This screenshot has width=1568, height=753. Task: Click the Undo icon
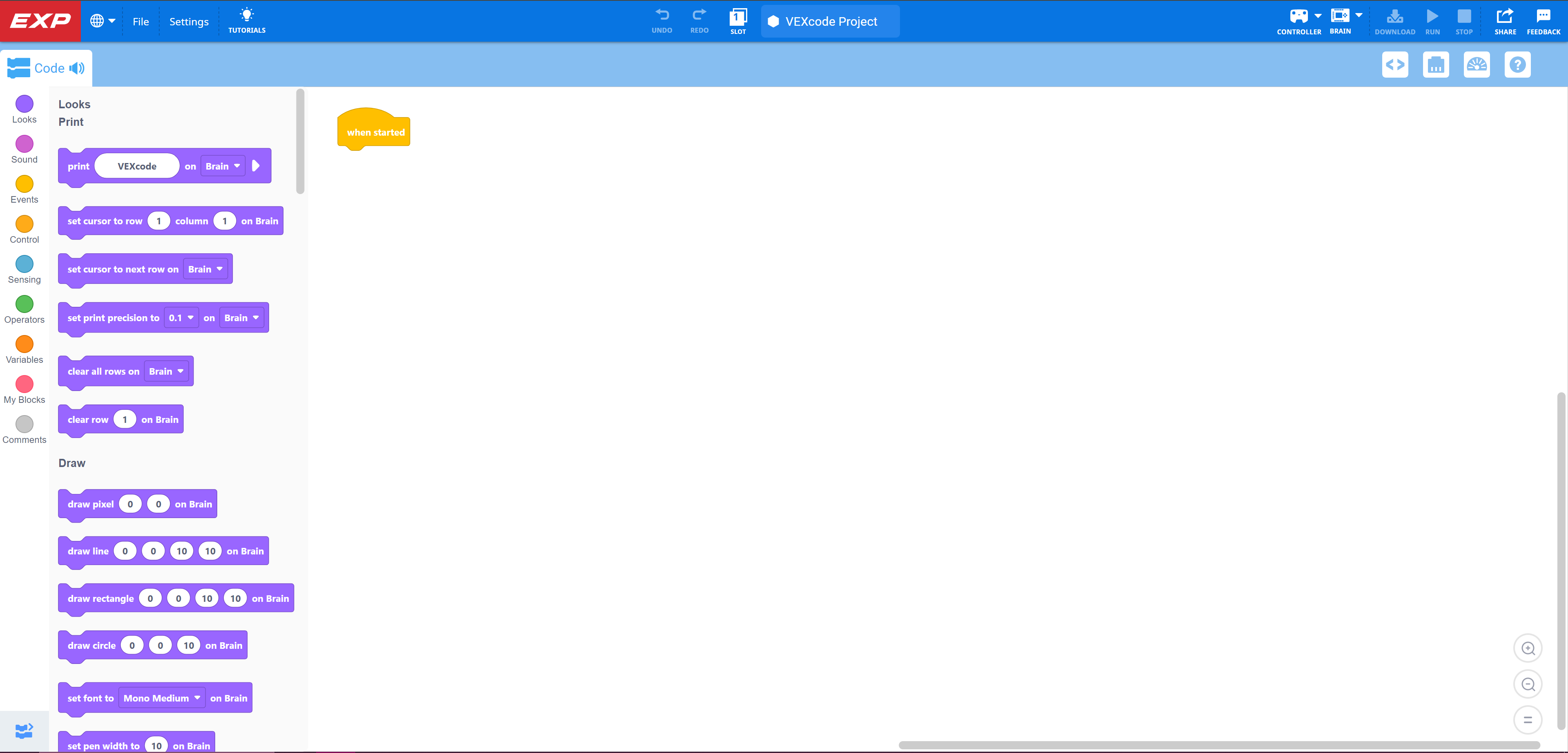pyautogui.click(x=661, y=15)
